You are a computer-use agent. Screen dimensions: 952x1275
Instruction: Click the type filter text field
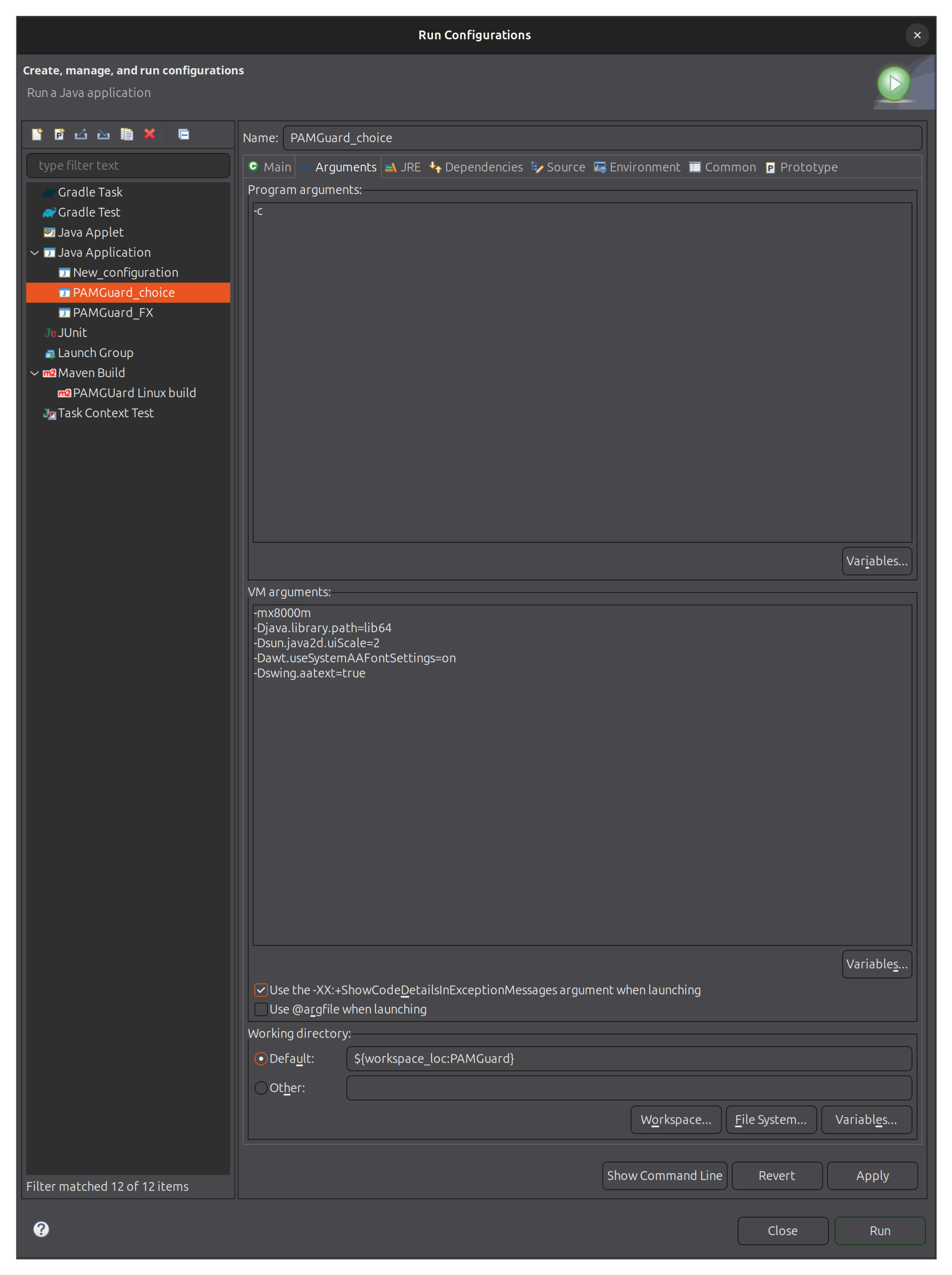[x=128, y=166]
